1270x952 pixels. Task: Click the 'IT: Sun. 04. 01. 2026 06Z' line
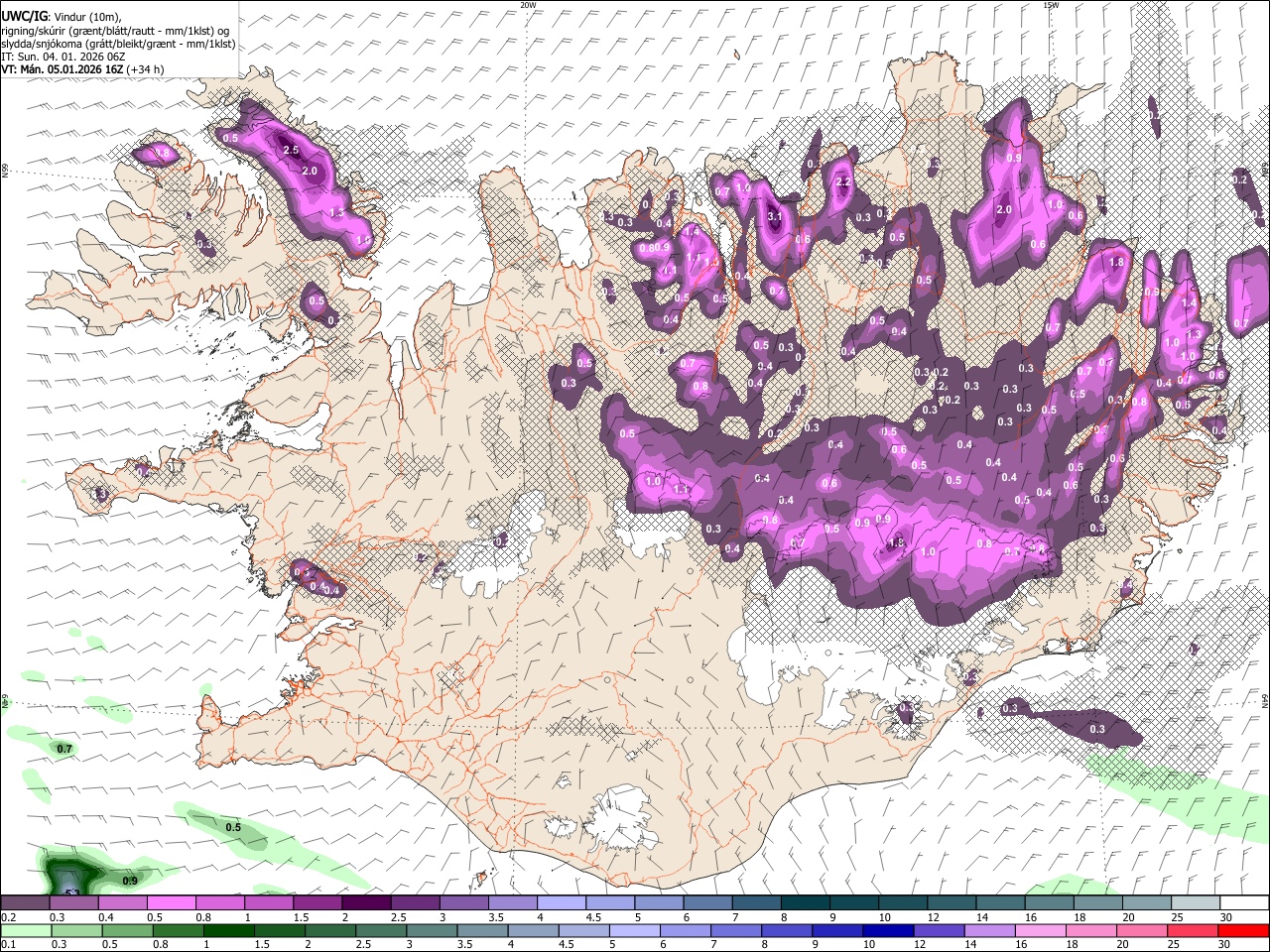63,57
